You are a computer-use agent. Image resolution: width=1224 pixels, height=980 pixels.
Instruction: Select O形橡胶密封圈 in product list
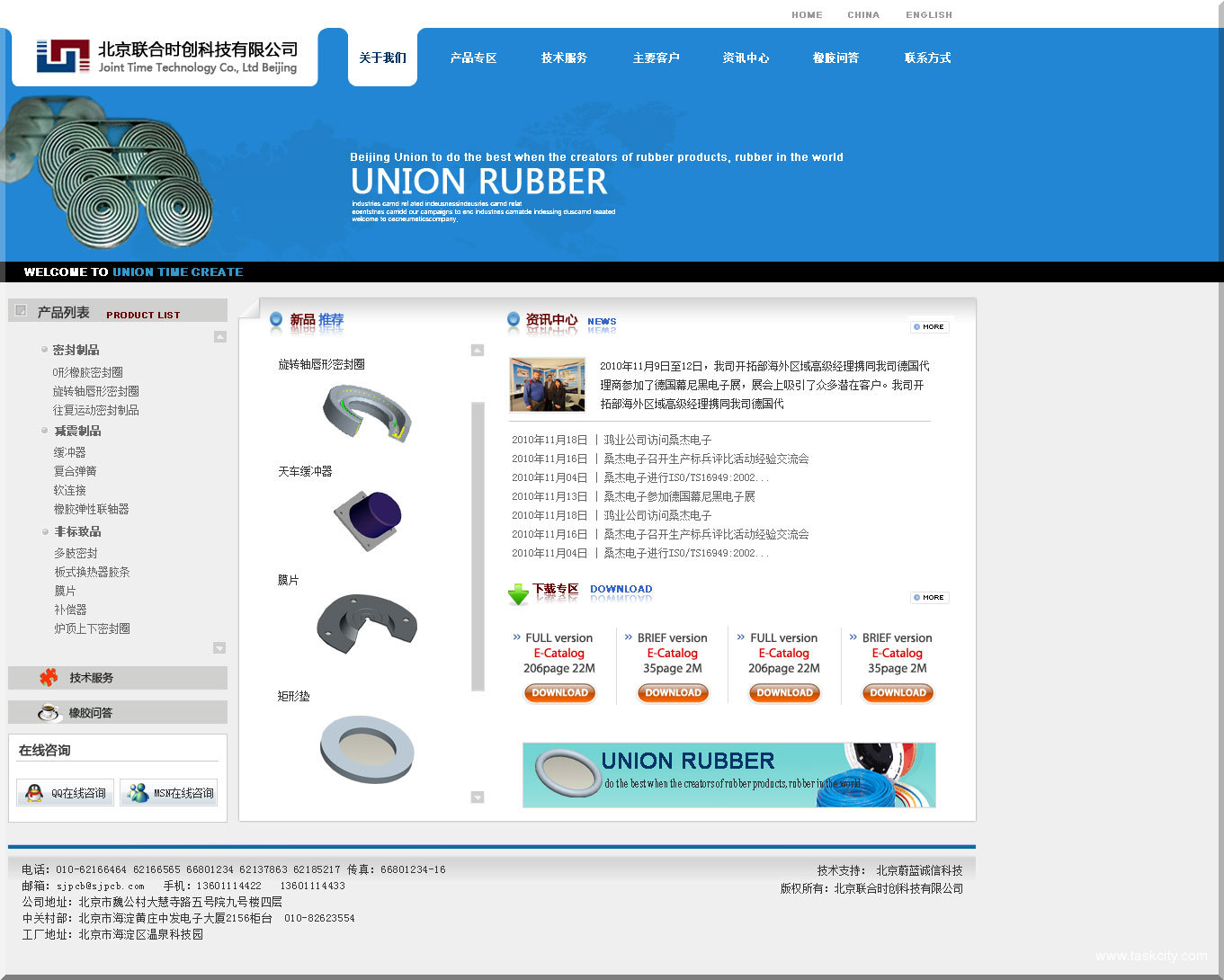coord(87,372)
